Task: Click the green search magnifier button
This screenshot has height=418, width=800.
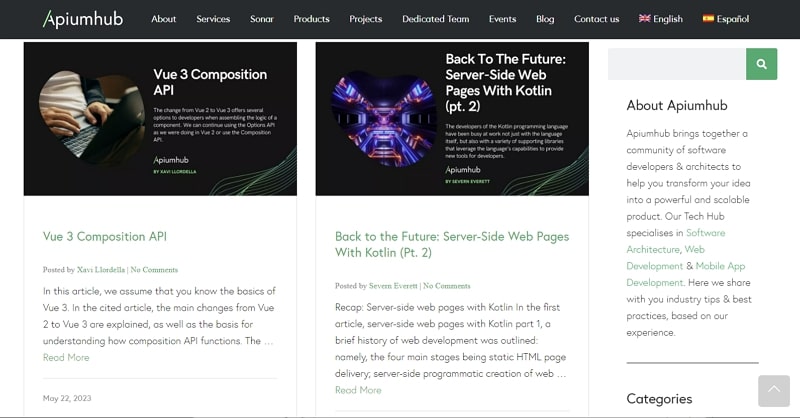Action: pos(761,64)
